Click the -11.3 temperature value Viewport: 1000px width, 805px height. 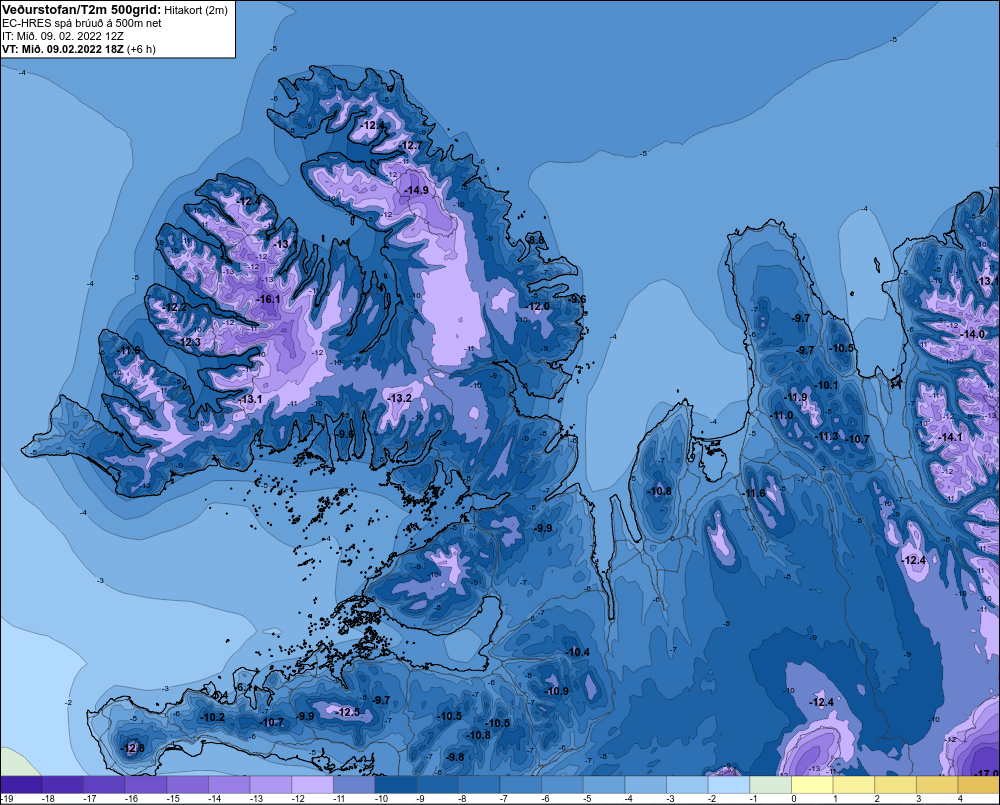(x=827, y=436)
